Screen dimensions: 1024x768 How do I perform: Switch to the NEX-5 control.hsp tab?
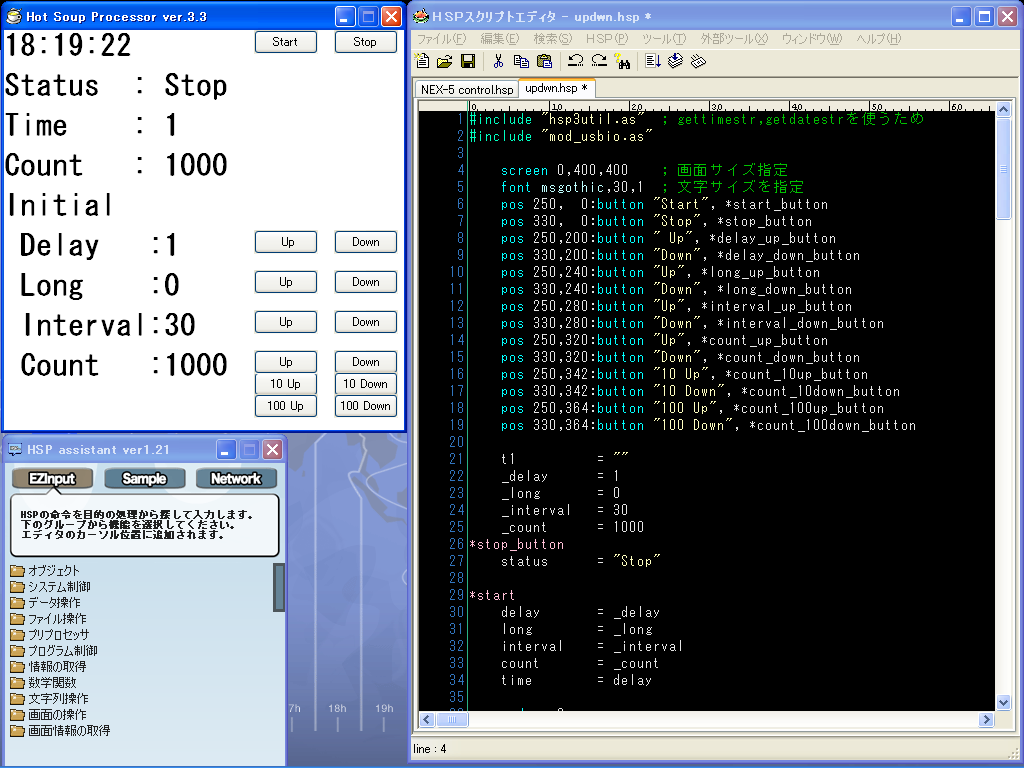coord(466,89)
